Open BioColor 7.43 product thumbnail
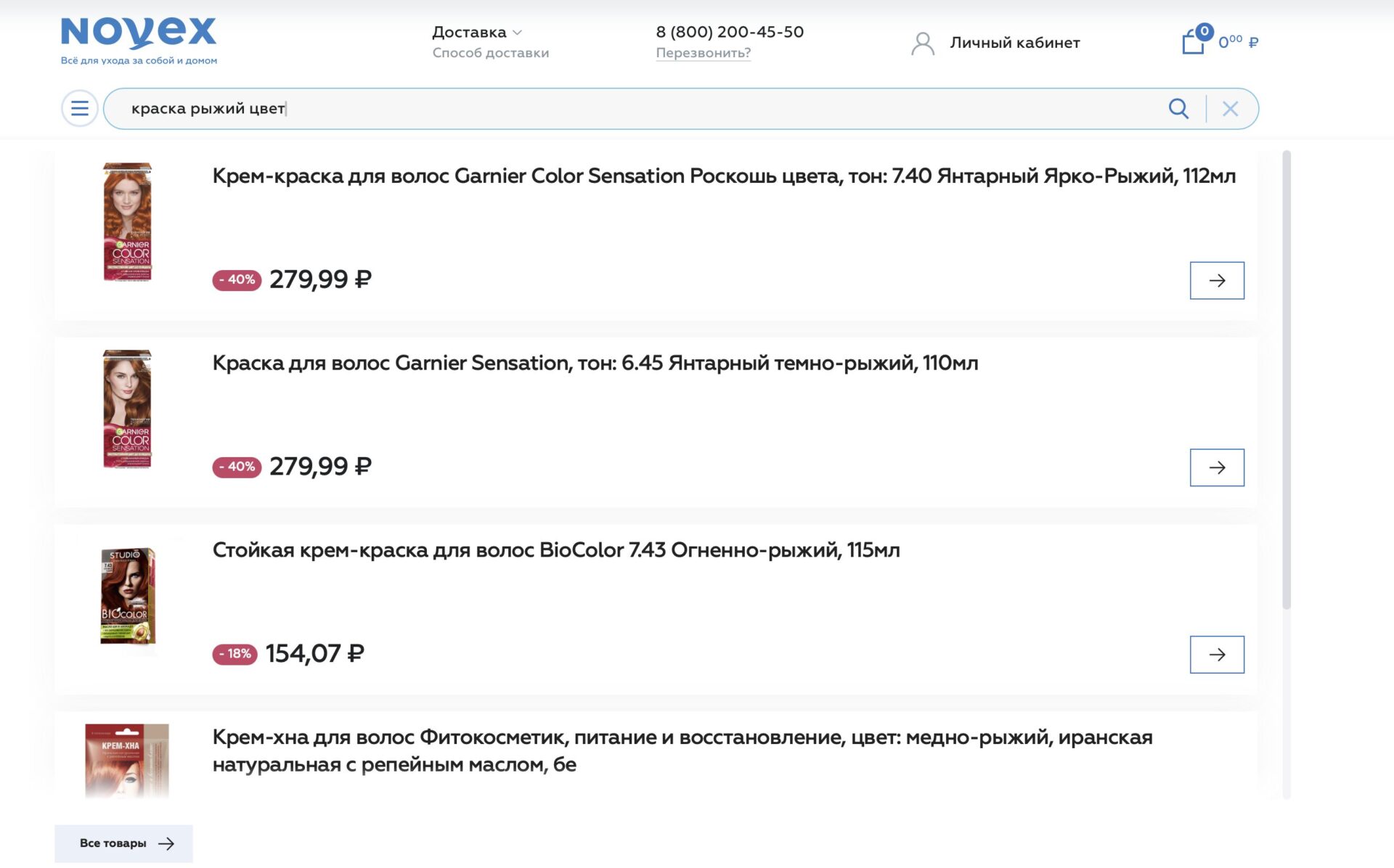The image size is (1394, 868). pos(128,596)
